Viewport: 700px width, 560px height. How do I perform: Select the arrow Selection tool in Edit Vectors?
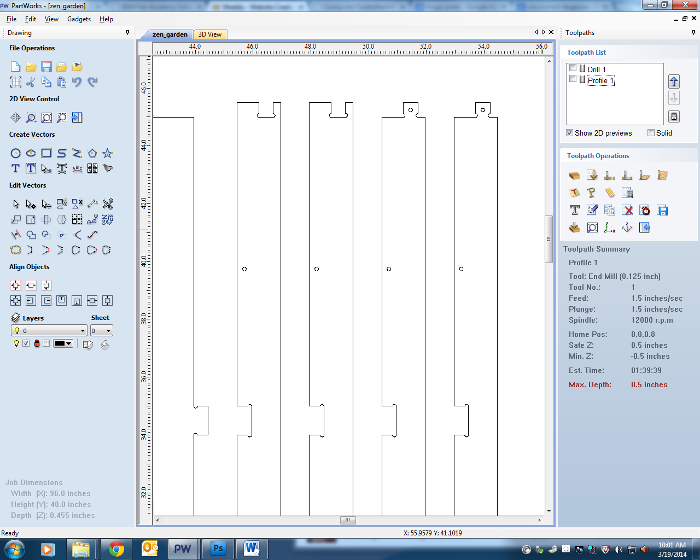click(16, 204)
